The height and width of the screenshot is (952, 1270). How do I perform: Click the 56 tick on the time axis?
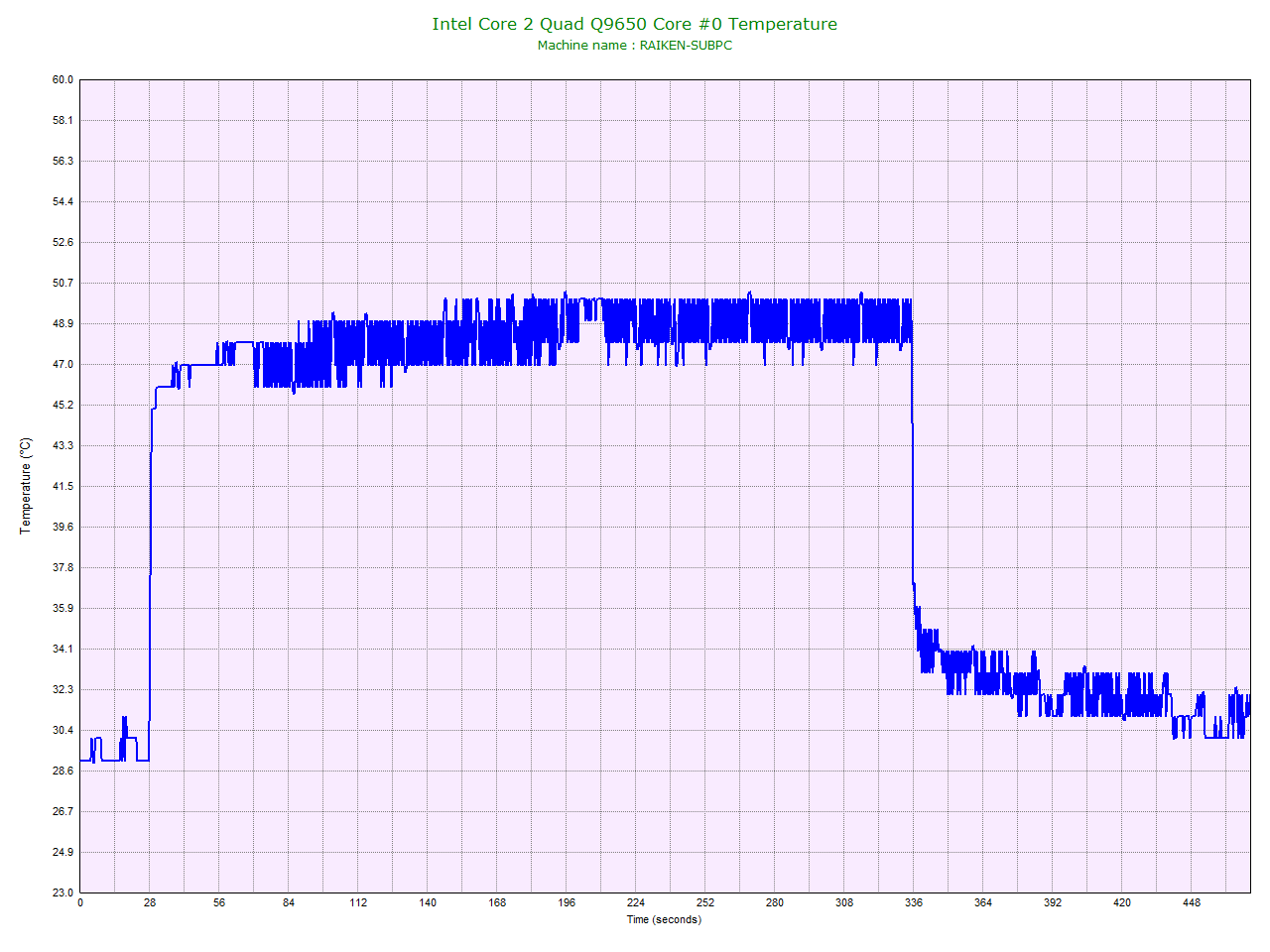[x=219, y=902]
